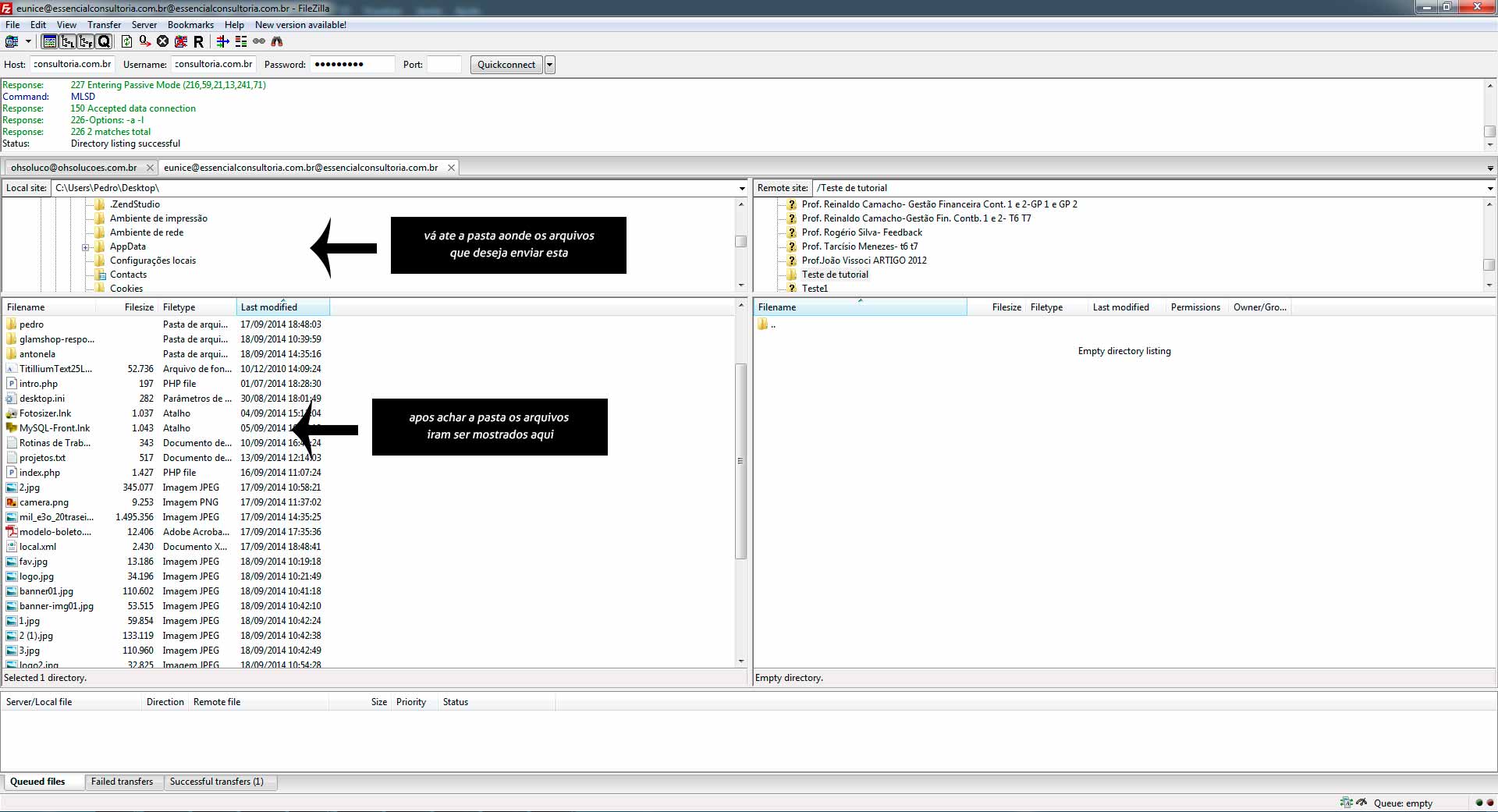Refresh the file and folder lists
This screenshot has height=812, width=1498.
click(126, 41)
